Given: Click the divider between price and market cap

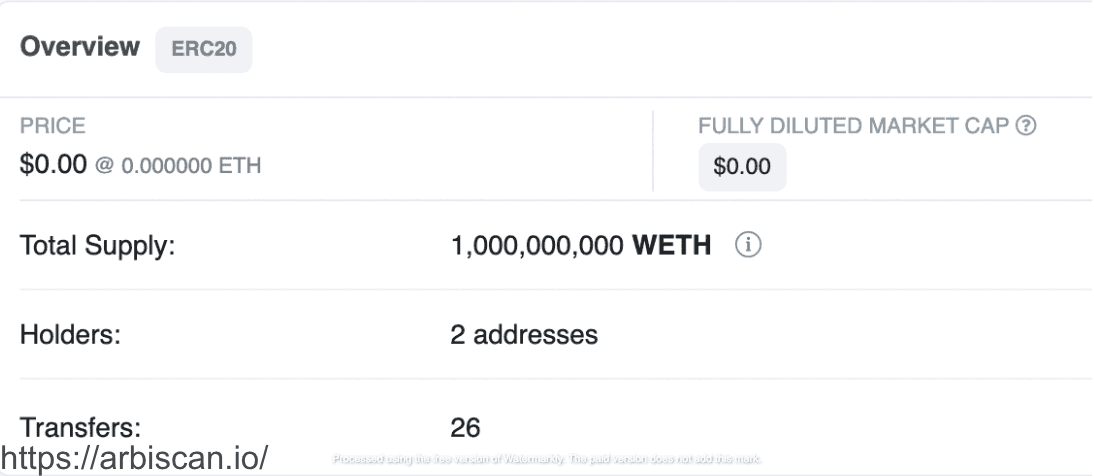Looking at the screenshot, I should [653, 150].
